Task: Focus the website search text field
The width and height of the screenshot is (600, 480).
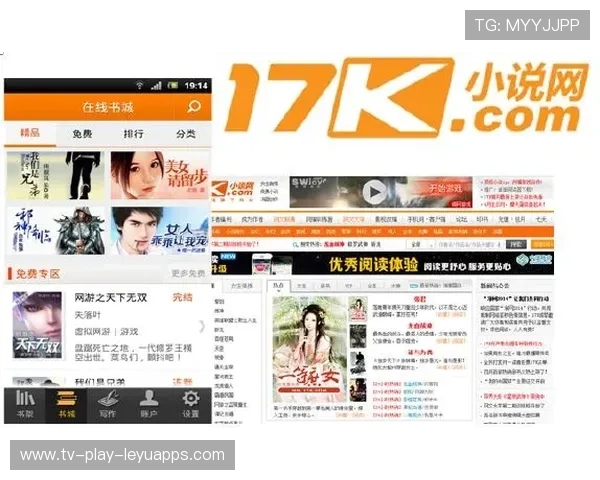Action: coord(470,244)
